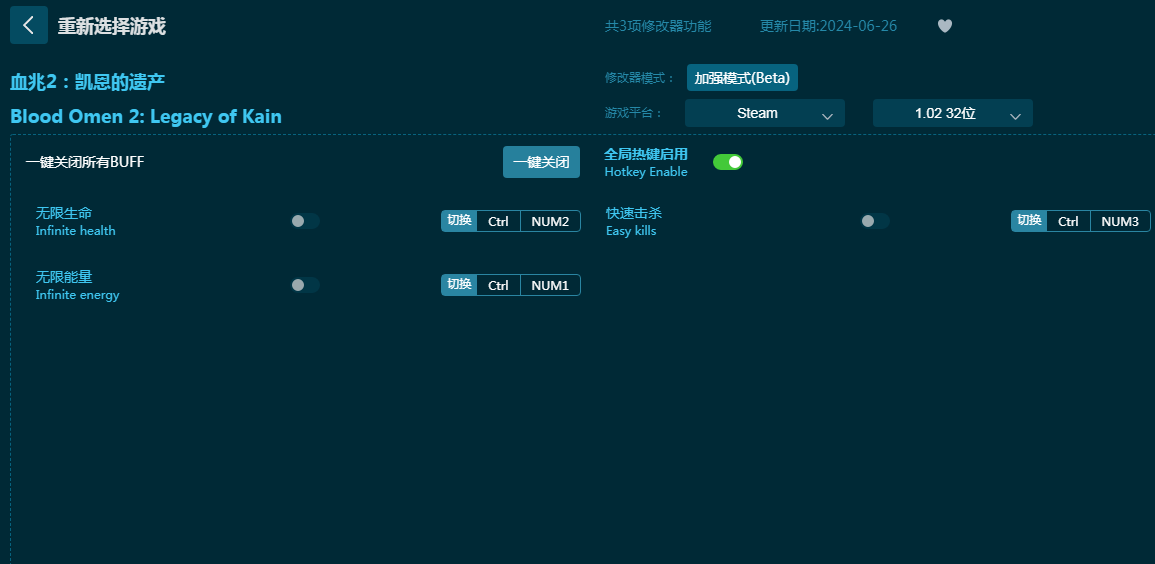The width and height of the screenshot is (1155, 564).
Task: Click the Infinite health label
Action: (76, 230)
